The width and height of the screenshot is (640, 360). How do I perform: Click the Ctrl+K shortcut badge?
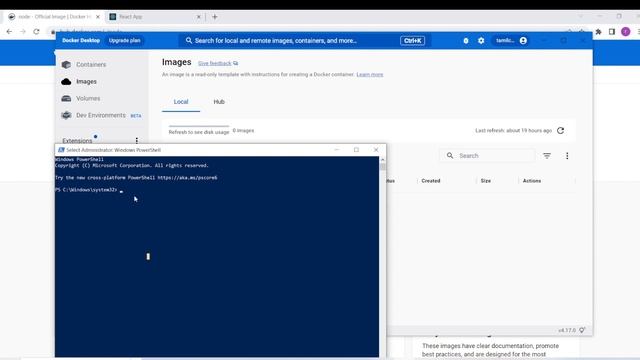pos(412,40)
